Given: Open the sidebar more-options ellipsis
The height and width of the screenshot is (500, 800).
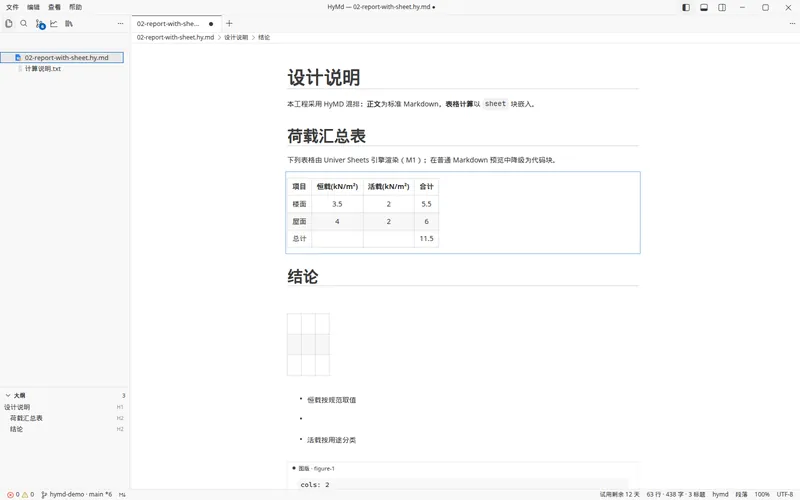Looking at the screenshot, I should click(x=120, y=23).
